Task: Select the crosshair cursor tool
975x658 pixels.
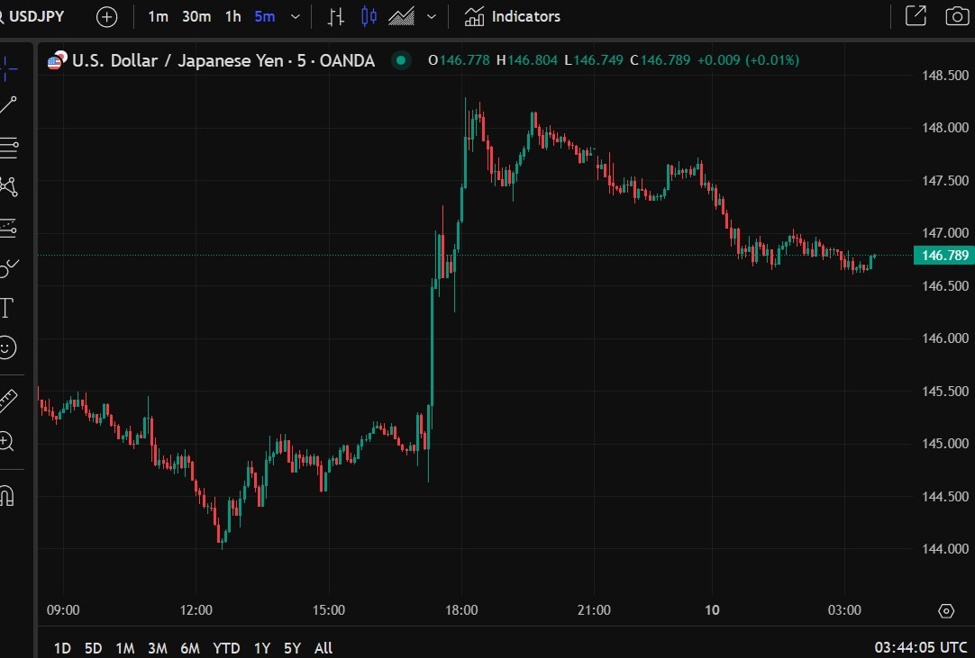Action: (x=8, y=68)
